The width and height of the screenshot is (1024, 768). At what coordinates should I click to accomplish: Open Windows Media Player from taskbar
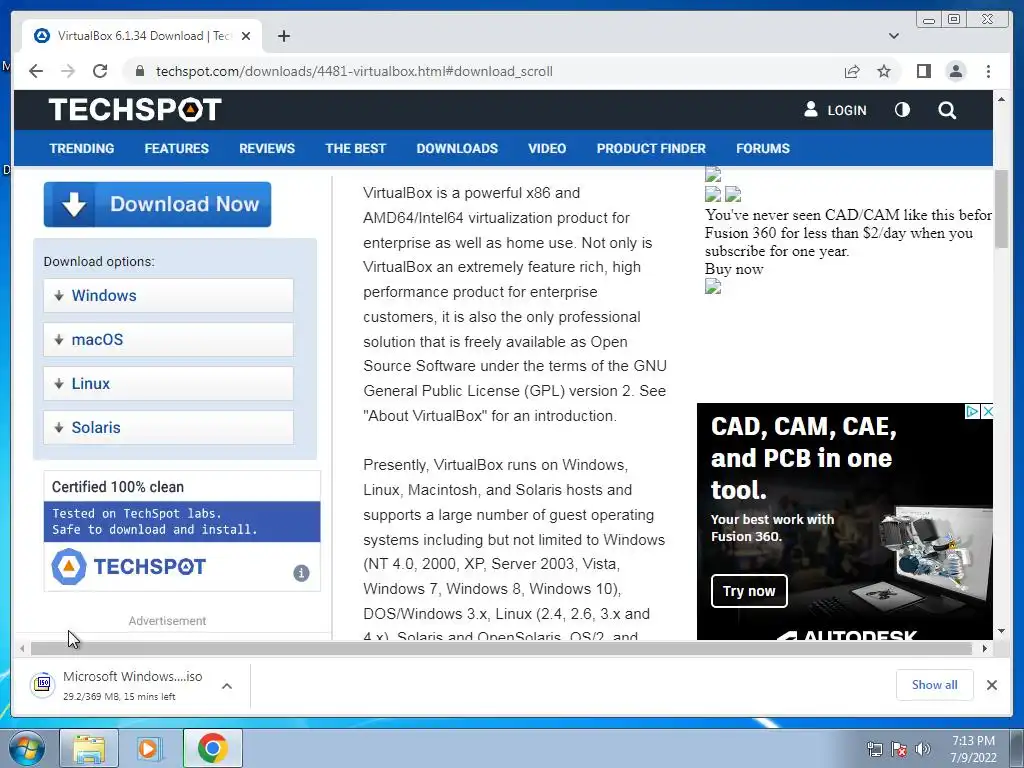click(x=150, y=748)
